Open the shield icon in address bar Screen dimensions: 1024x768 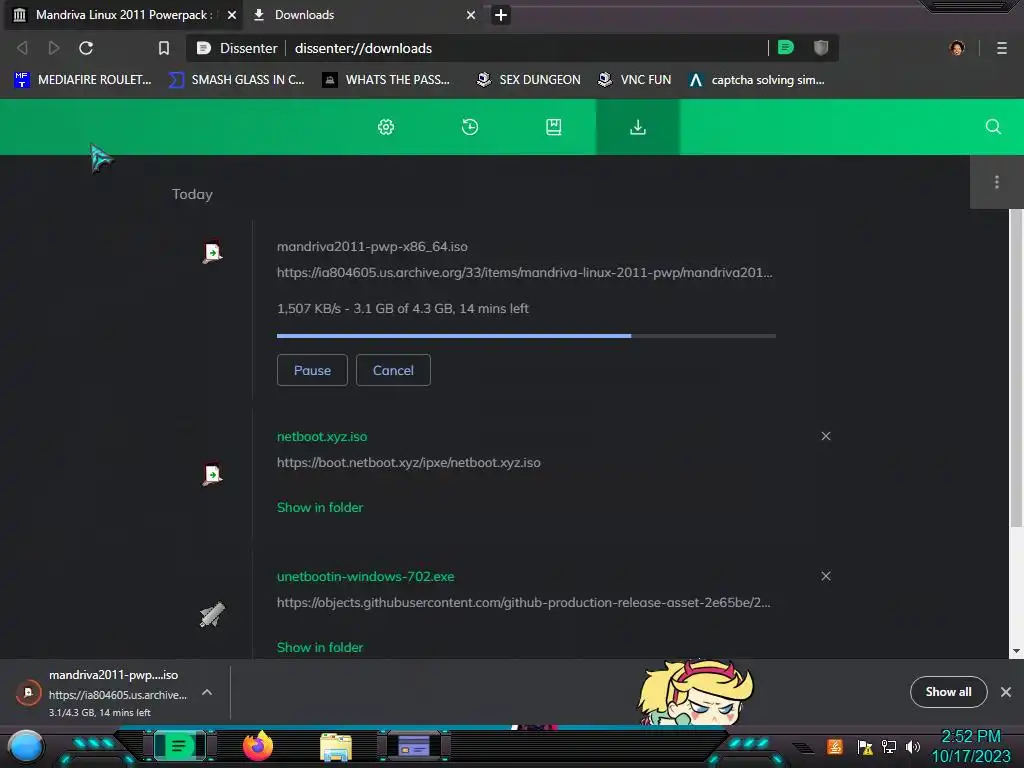tap(821, 48)
